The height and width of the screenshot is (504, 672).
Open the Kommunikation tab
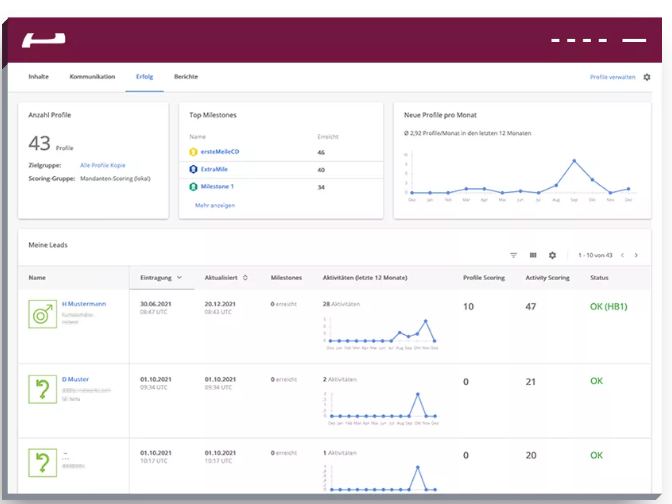(91, 77)
